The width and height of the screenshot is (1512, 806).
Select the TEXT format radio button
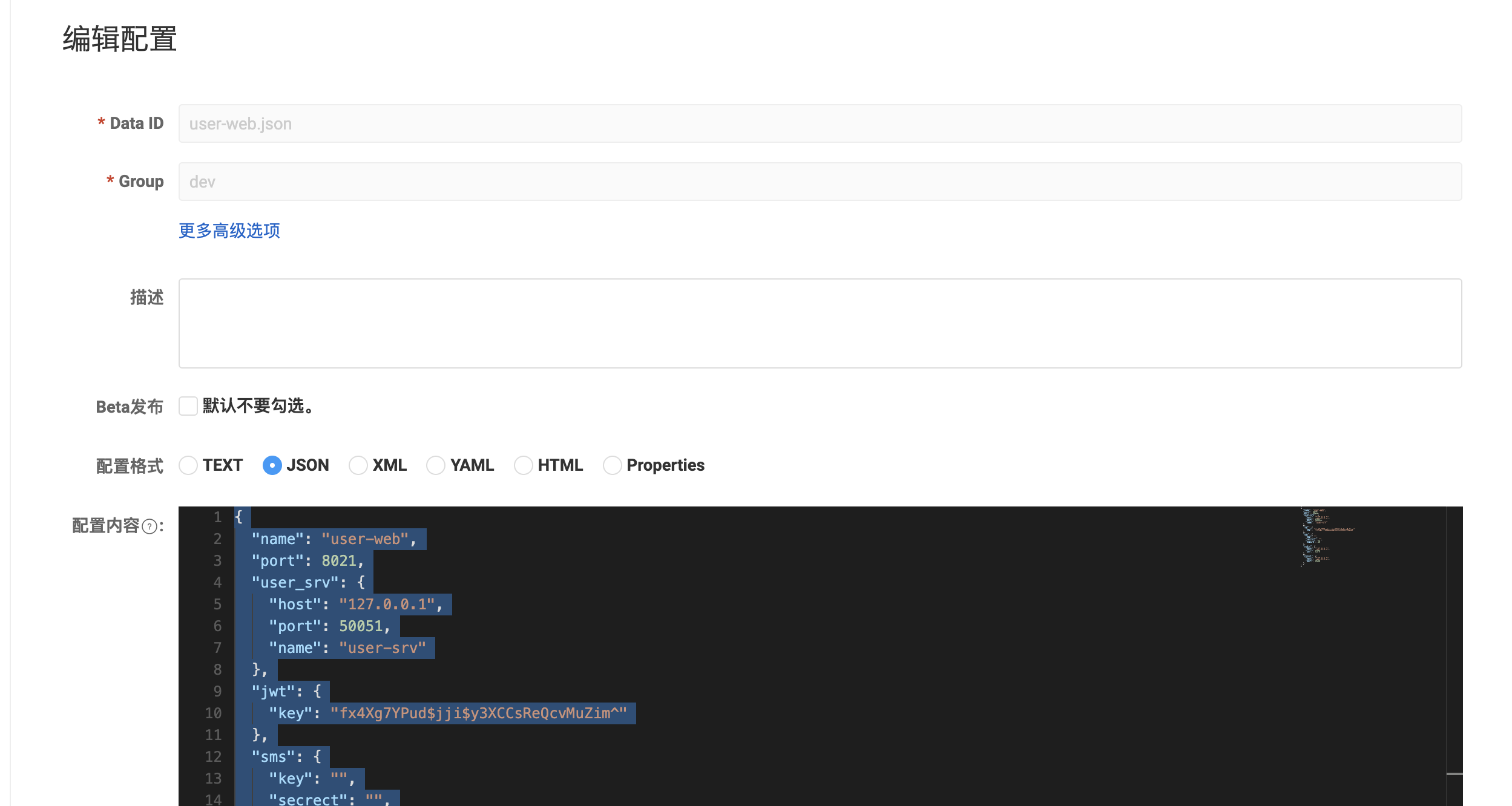pos(188,465)
